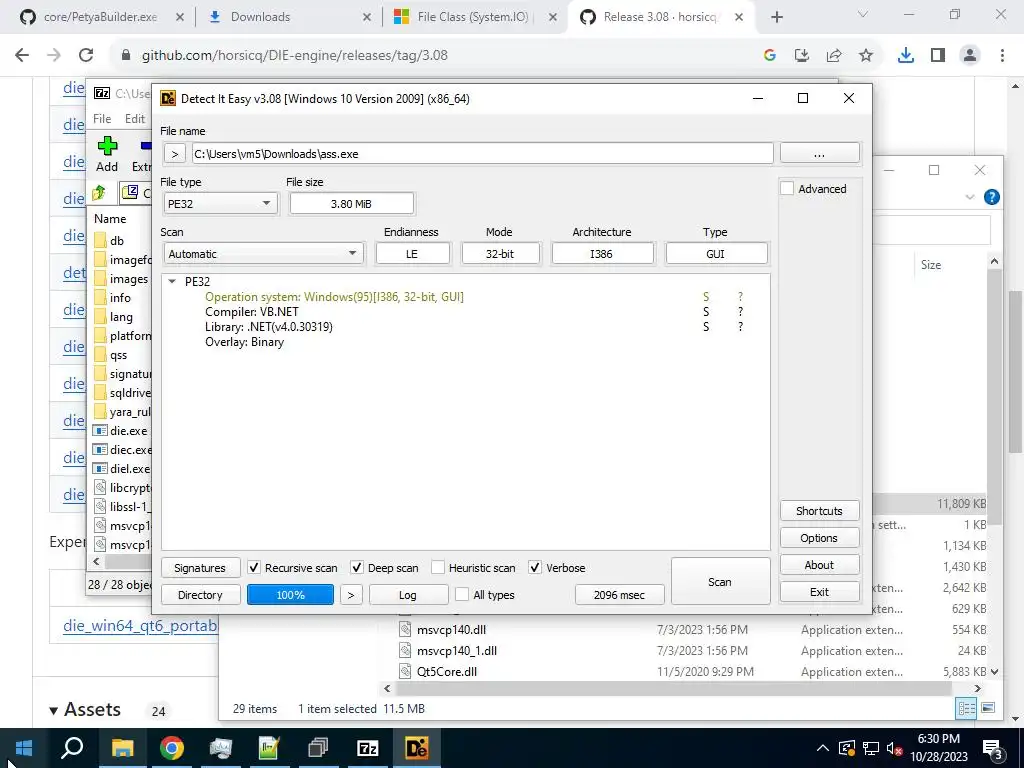Open the Scan mode Automatic dropdown
Image resolution: width=1024 pixels, height=768 pixels.
click(x=263, y=253)
